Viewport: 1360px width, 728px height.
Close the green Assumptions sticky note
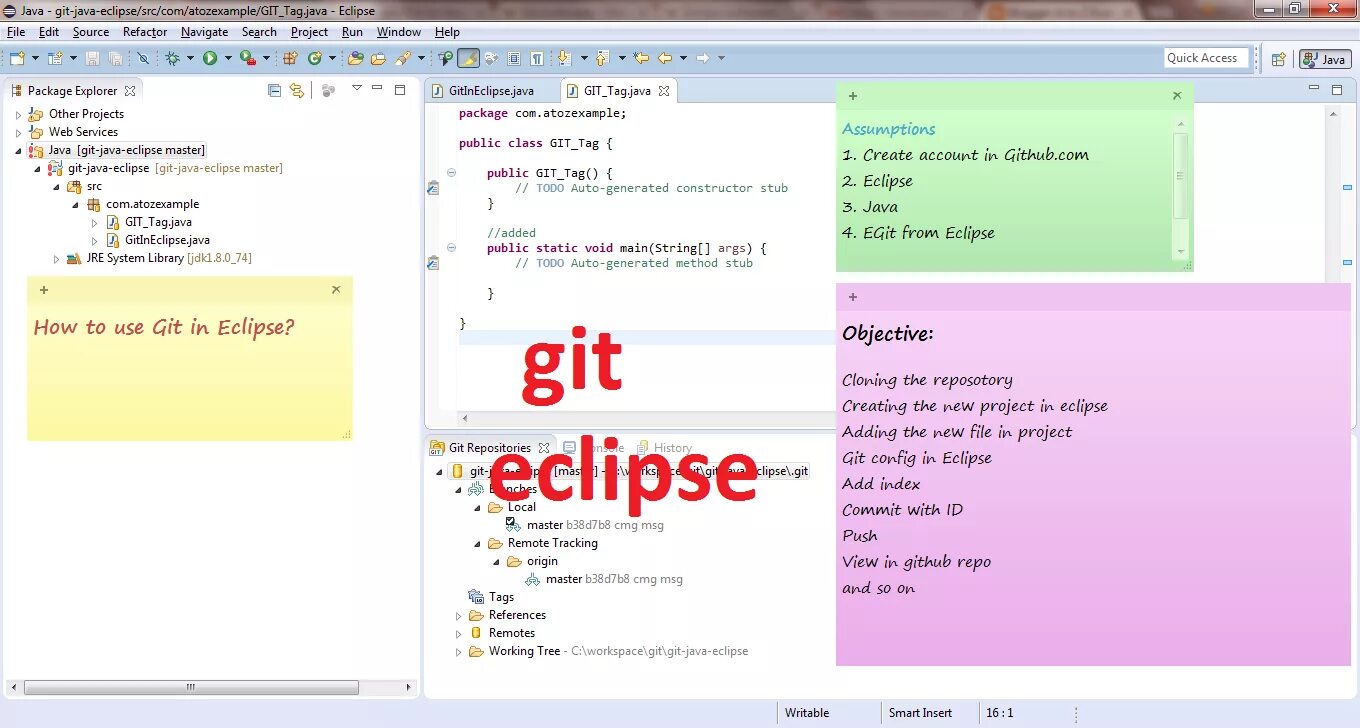click(x=1177, y=96)
